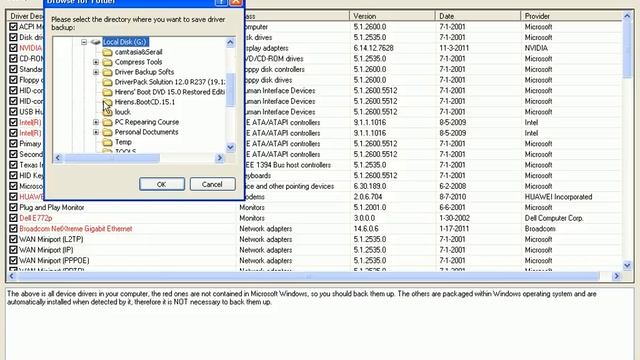Click the Browse dialog close button

point(236,2)
